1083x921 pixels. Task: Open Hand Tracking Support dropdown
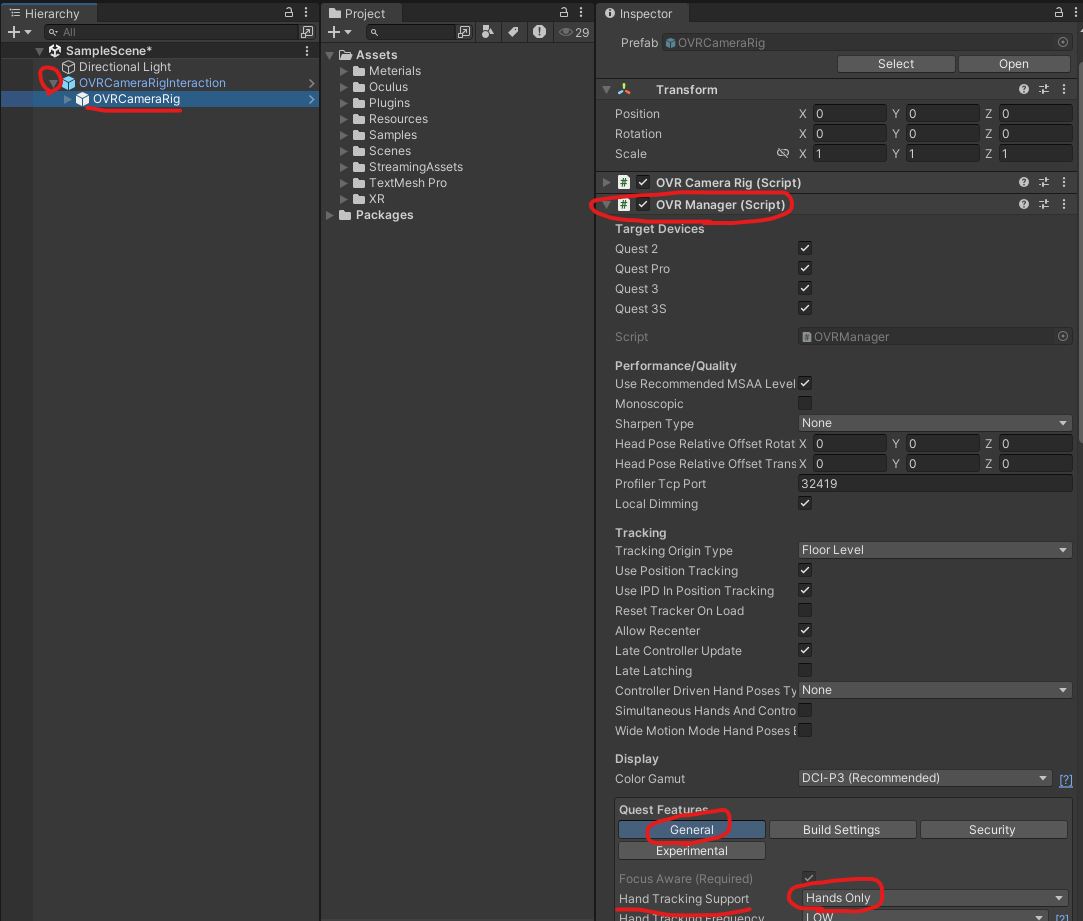point(935,898)
